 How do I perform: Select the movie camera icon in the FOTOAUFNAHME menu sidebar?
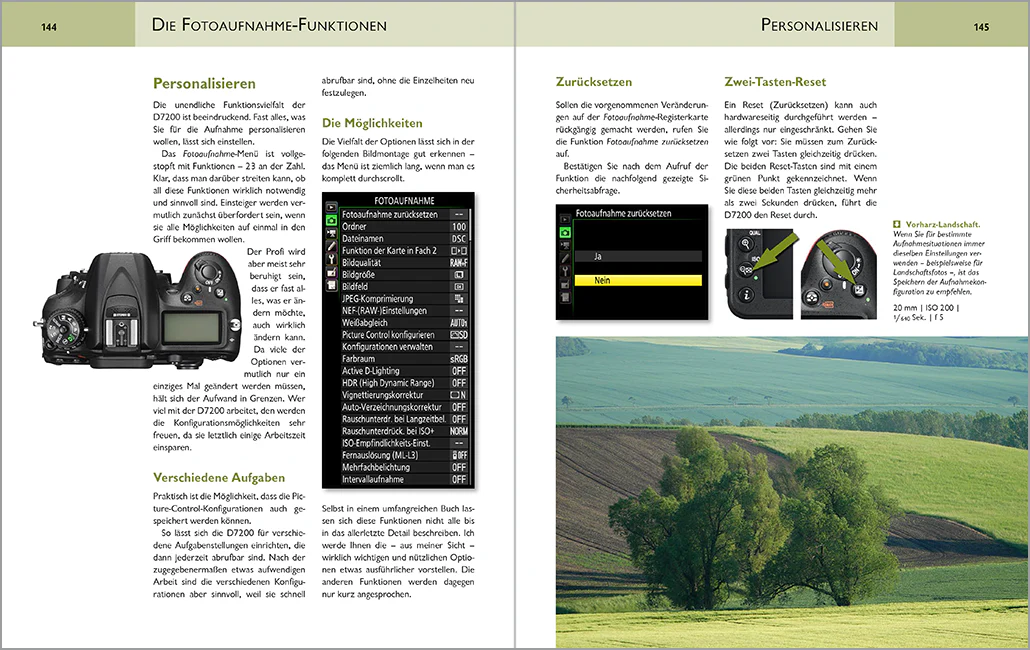331,234
